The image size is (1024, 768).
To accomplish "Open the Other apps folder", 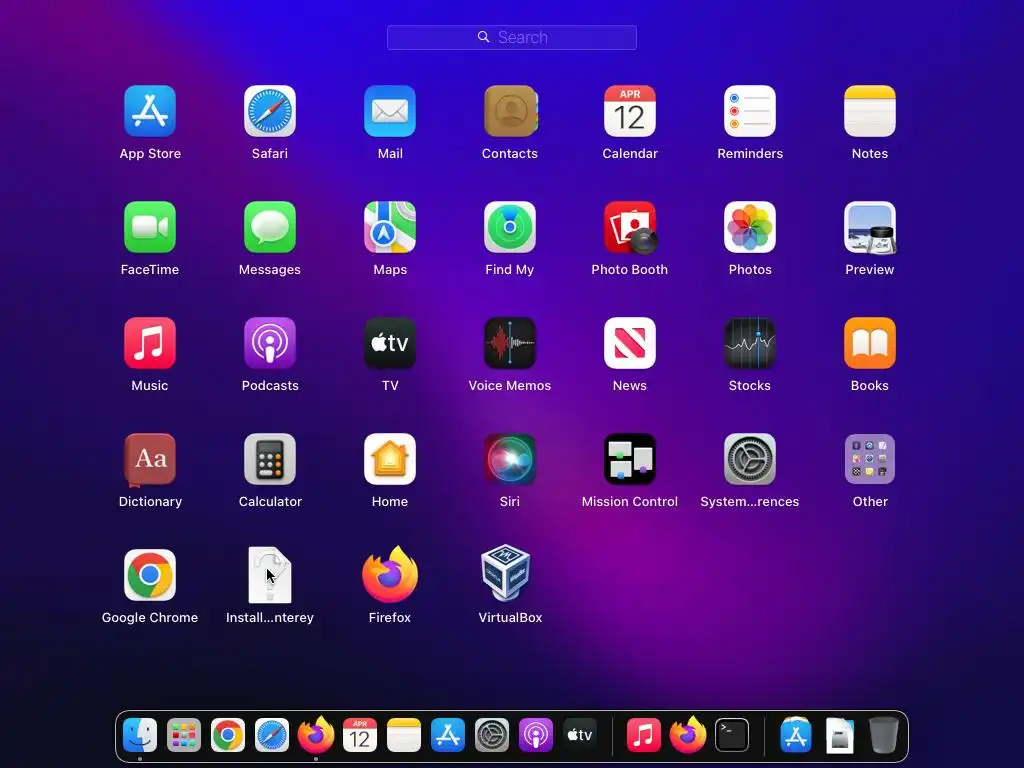I will [870, 459].
